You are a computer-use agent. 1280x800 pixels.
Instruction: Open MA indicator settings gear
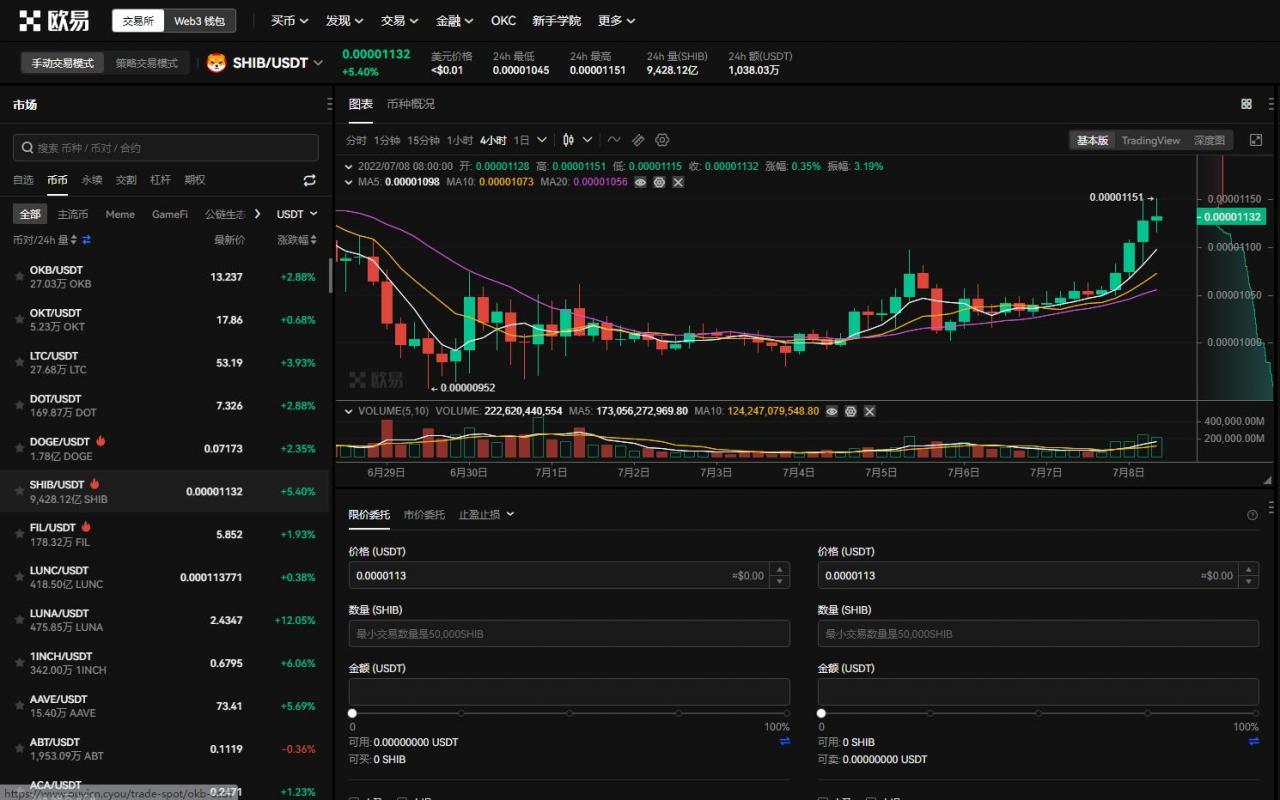tap(659, 182)
